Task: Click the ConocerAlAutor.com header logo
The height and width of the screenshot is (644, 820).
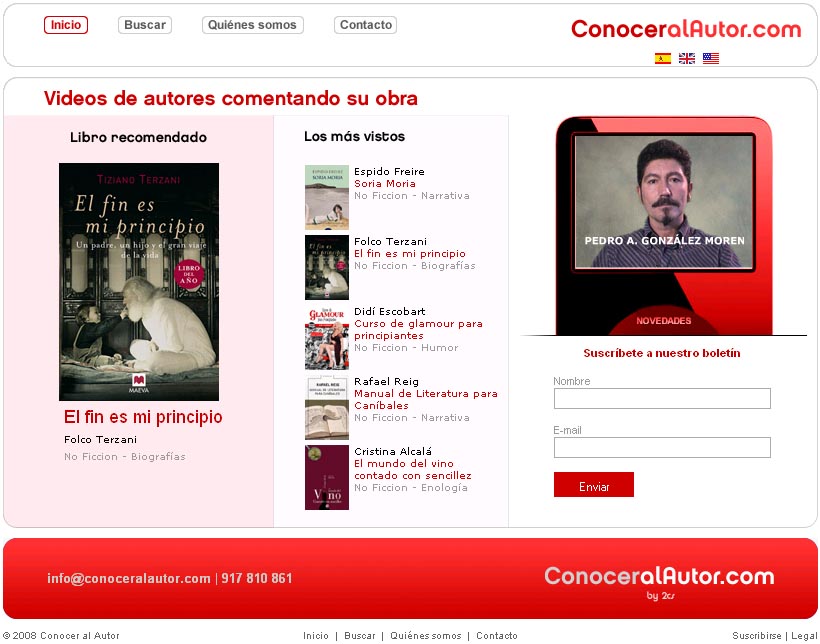Action: (686, 29)
